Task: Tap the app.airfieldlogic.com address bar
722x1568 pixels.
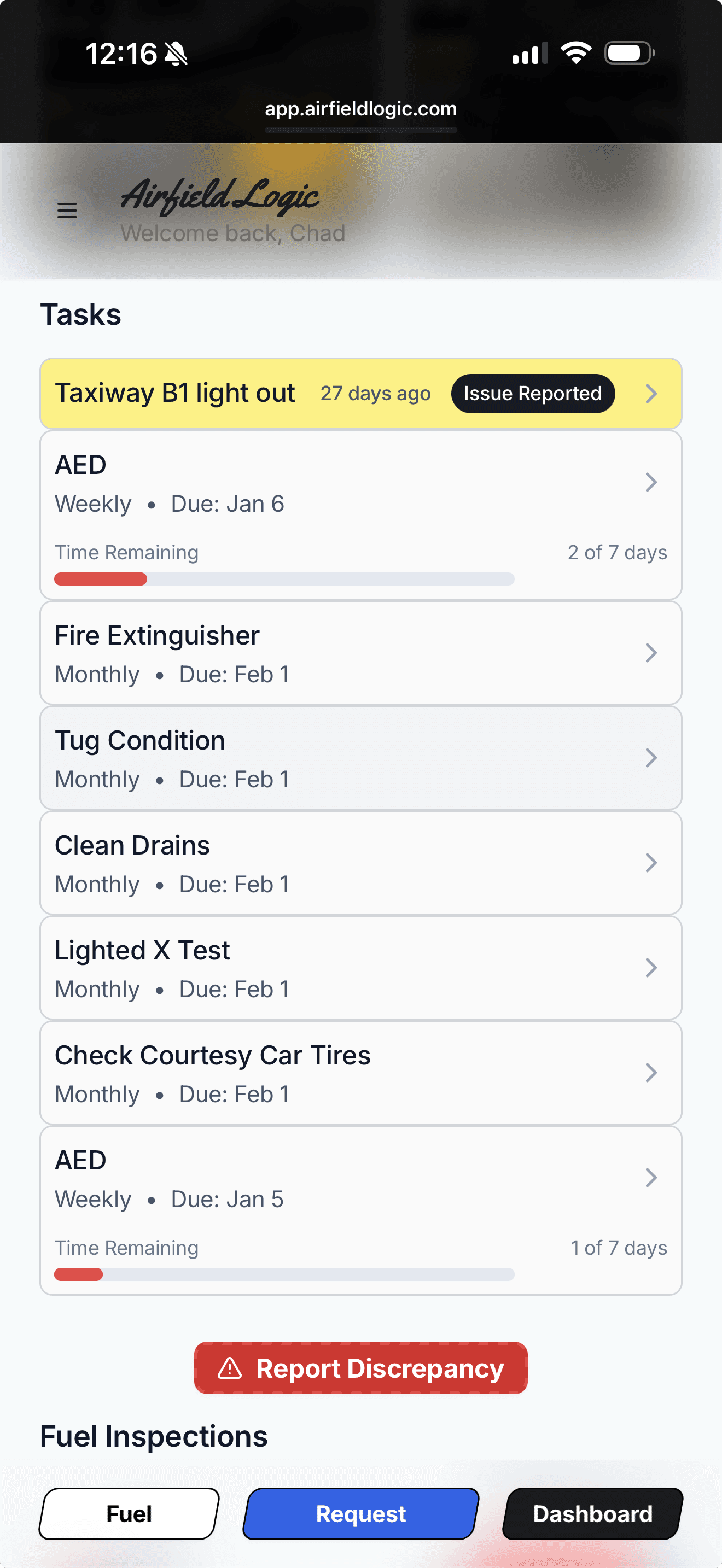Action: 360,109
